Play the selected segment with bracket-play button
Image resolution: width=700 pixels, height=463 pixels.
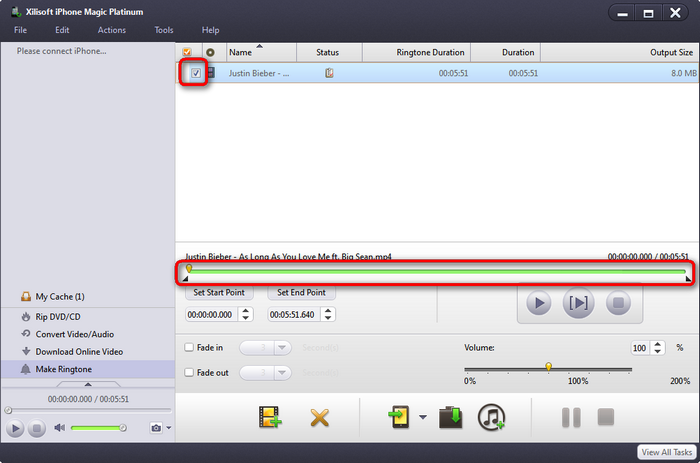(577, 302)
